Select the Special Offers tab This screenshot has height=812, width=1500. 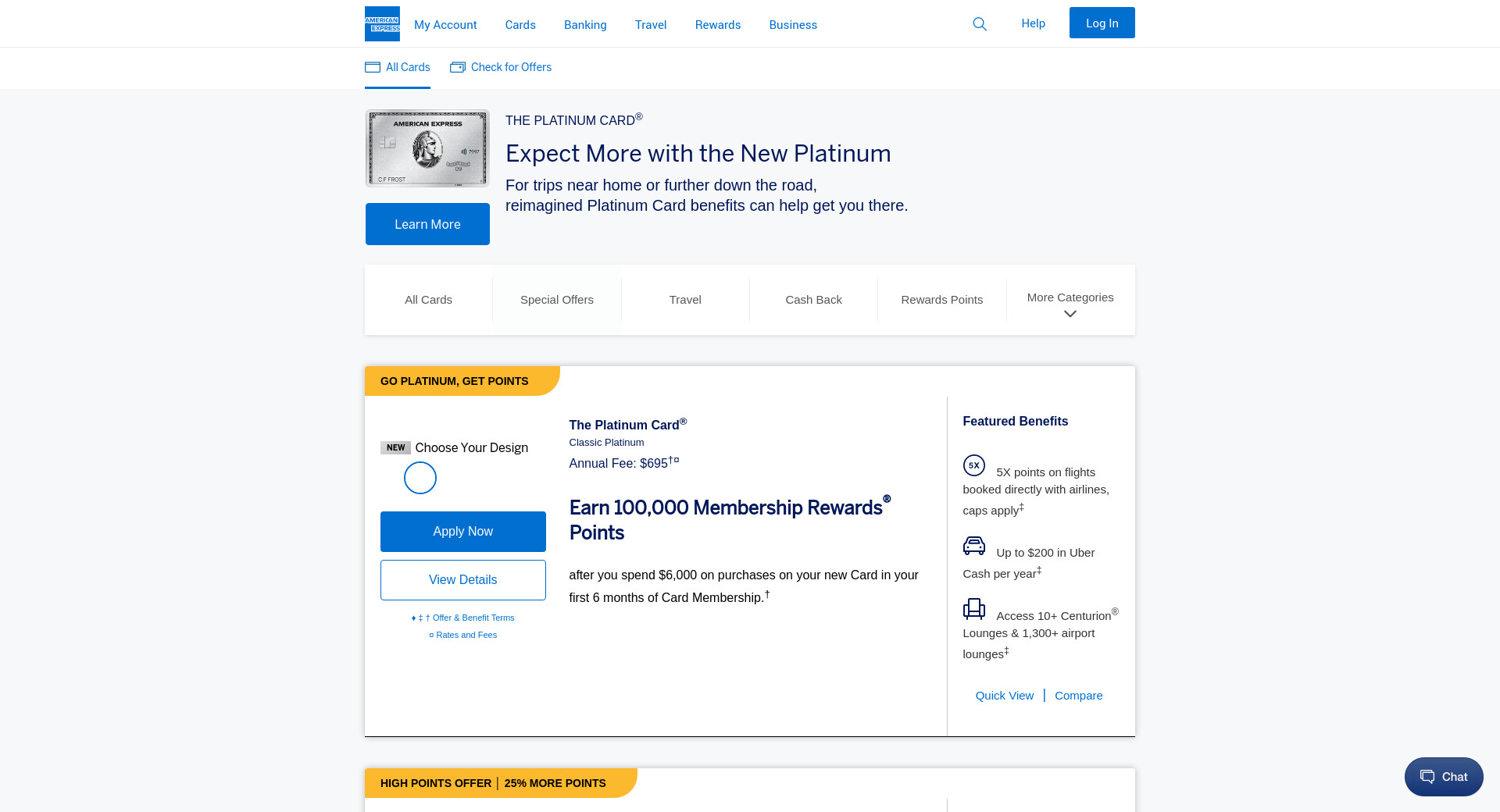coord(557,300)
